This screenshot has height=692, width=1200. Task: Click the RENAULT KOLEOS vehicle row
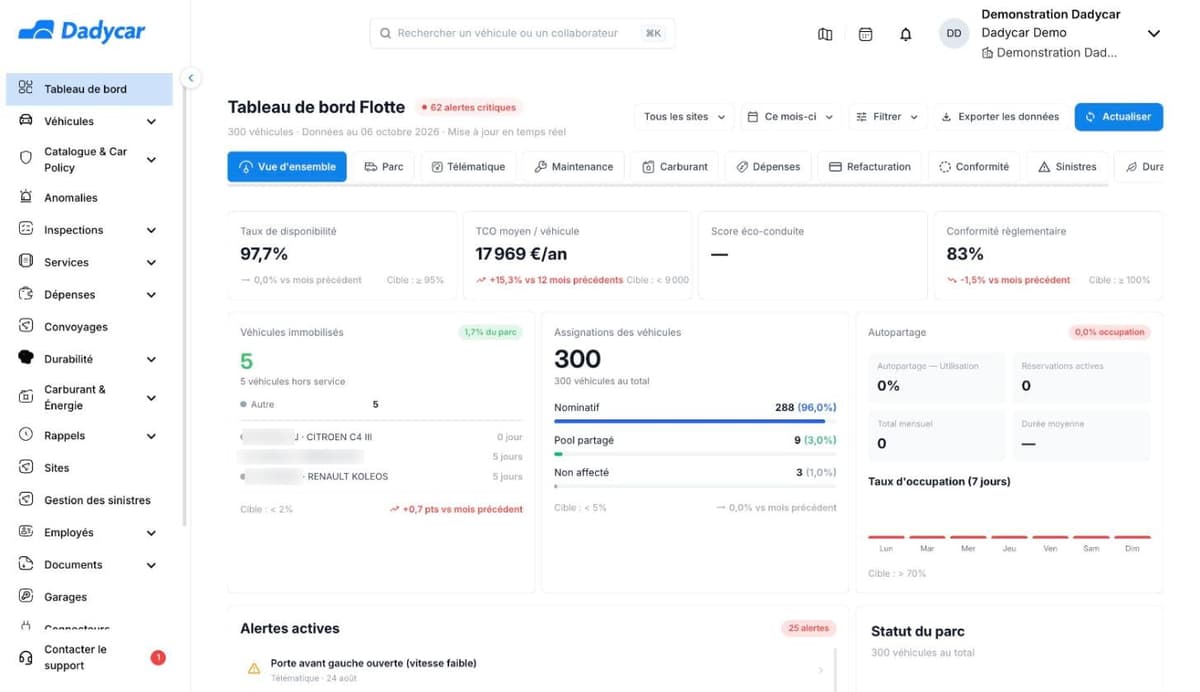[382, 476]
